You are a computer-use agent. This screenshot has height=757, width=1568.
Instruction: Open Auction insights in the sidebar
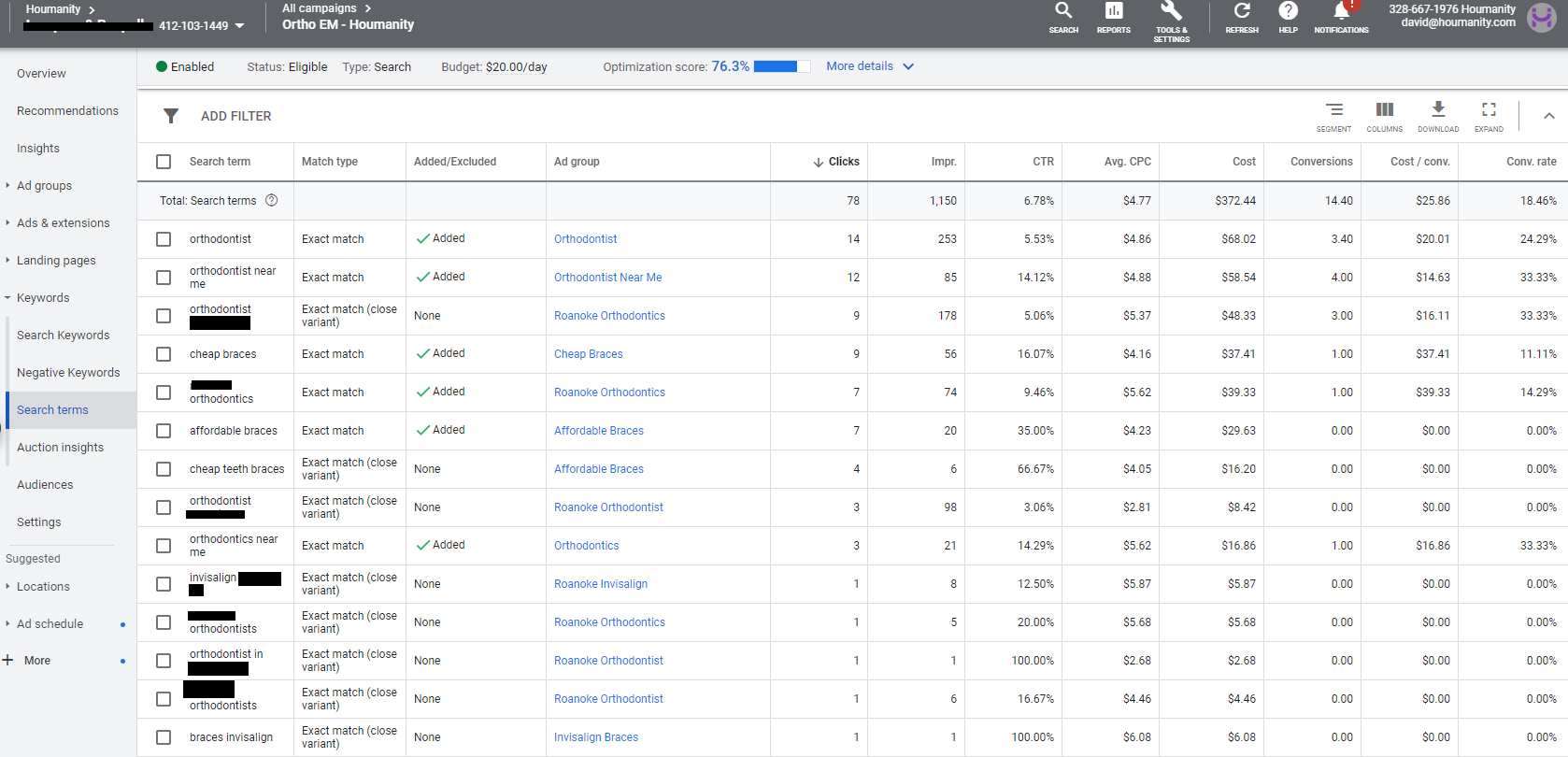[60, 447]
